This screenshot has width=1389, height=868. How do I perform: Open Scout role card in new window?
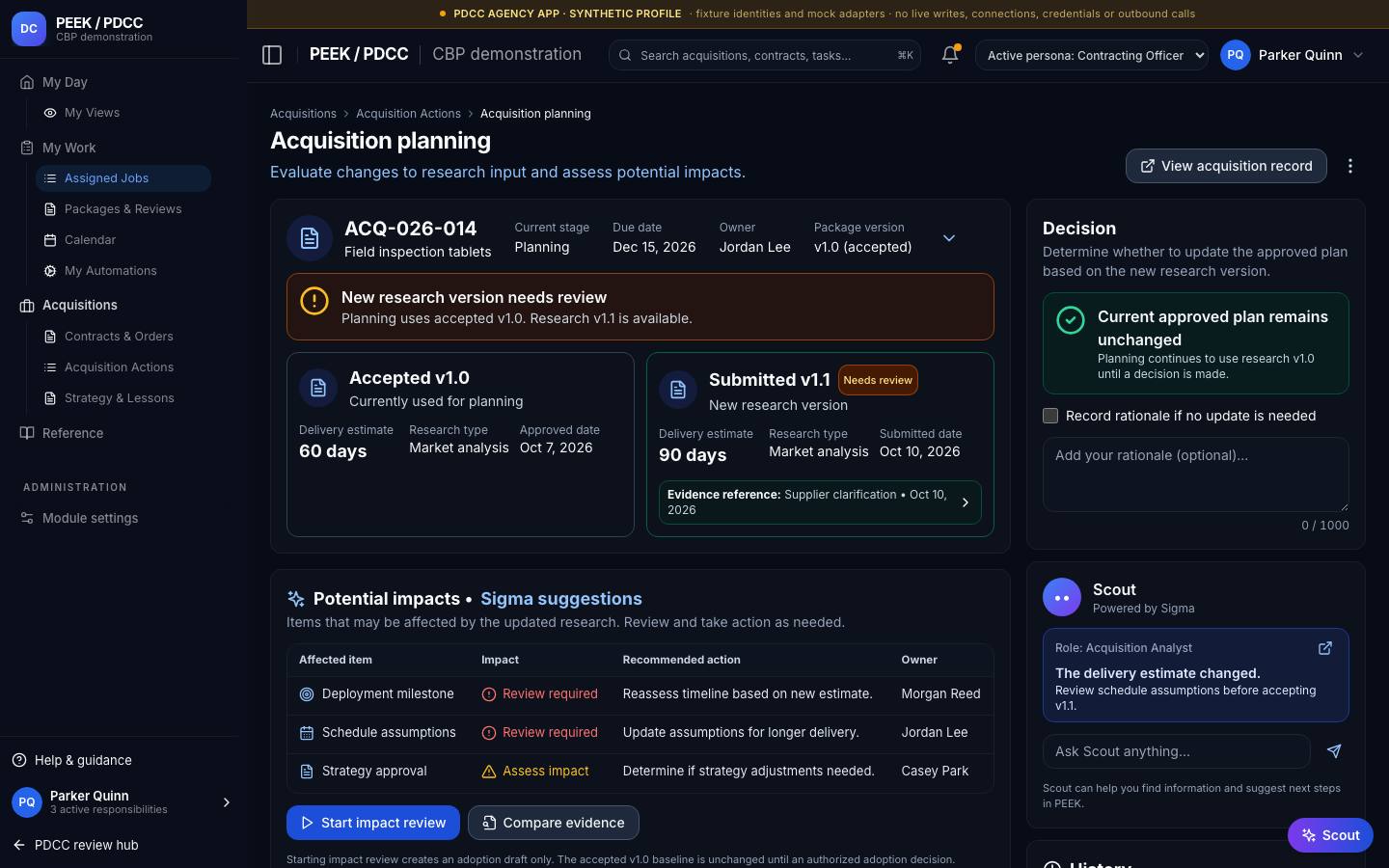(x=1325, y=648)
